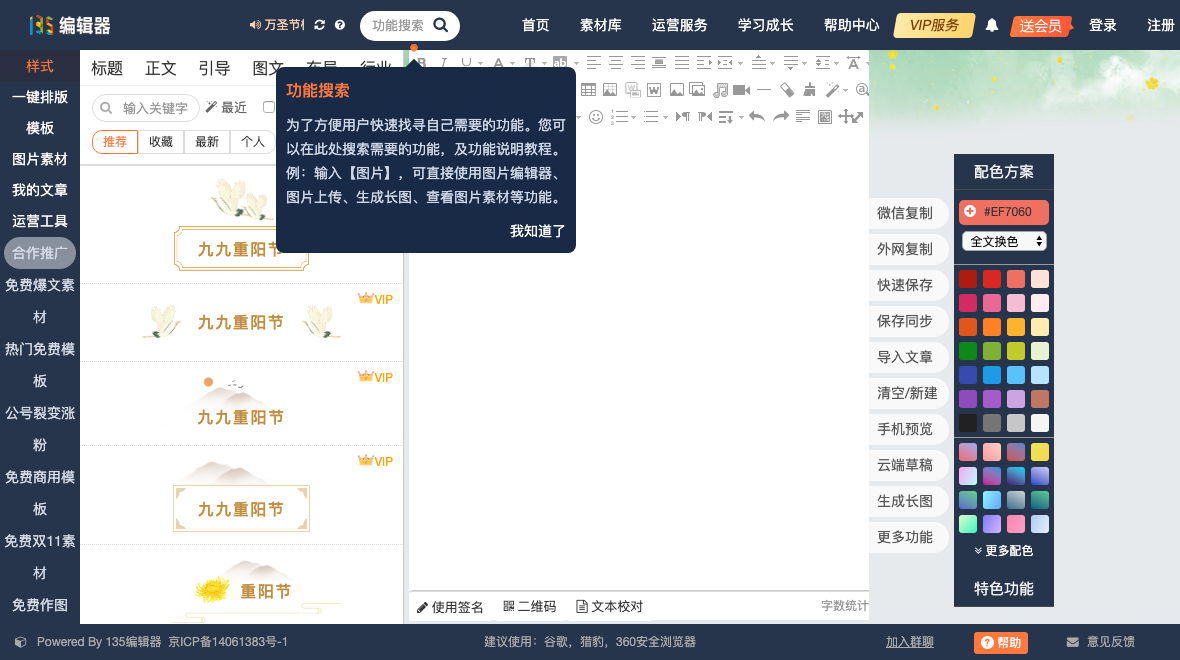The image size is (1180, 660).
Task: Open 手机预览 preview
Action: 905,429
